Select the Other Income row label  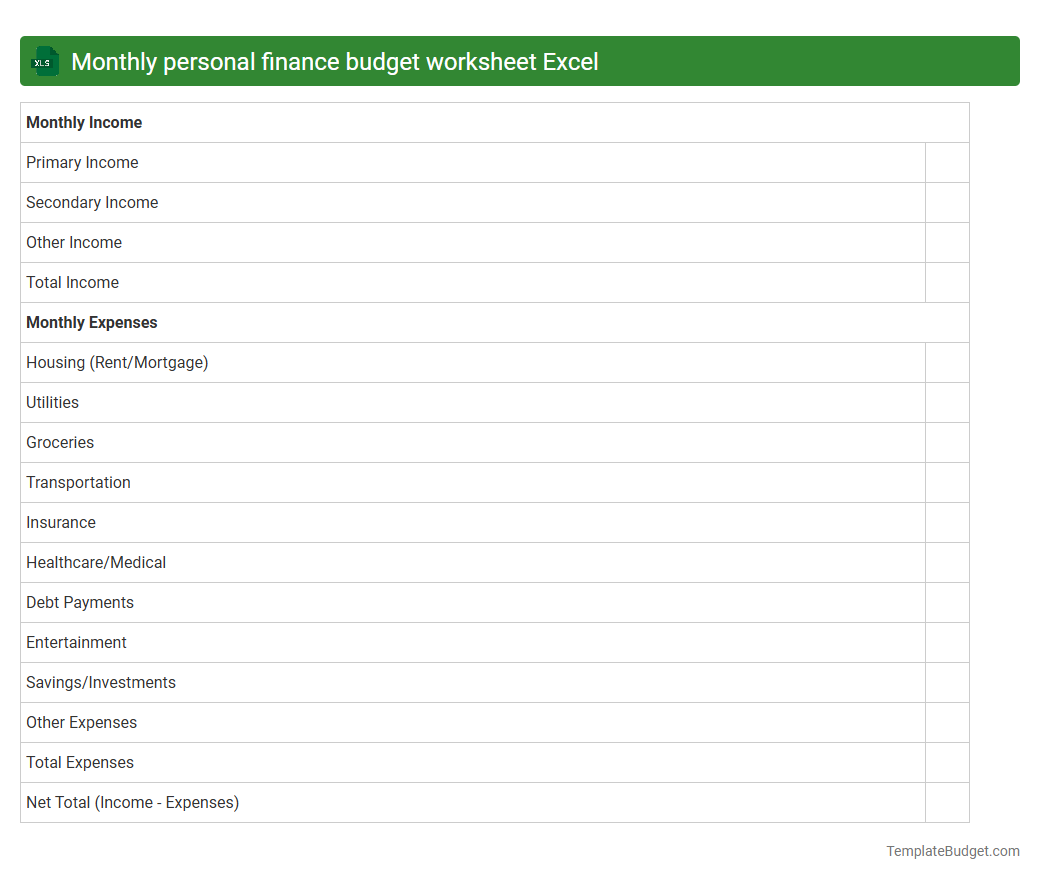click(x=74, y=242)
